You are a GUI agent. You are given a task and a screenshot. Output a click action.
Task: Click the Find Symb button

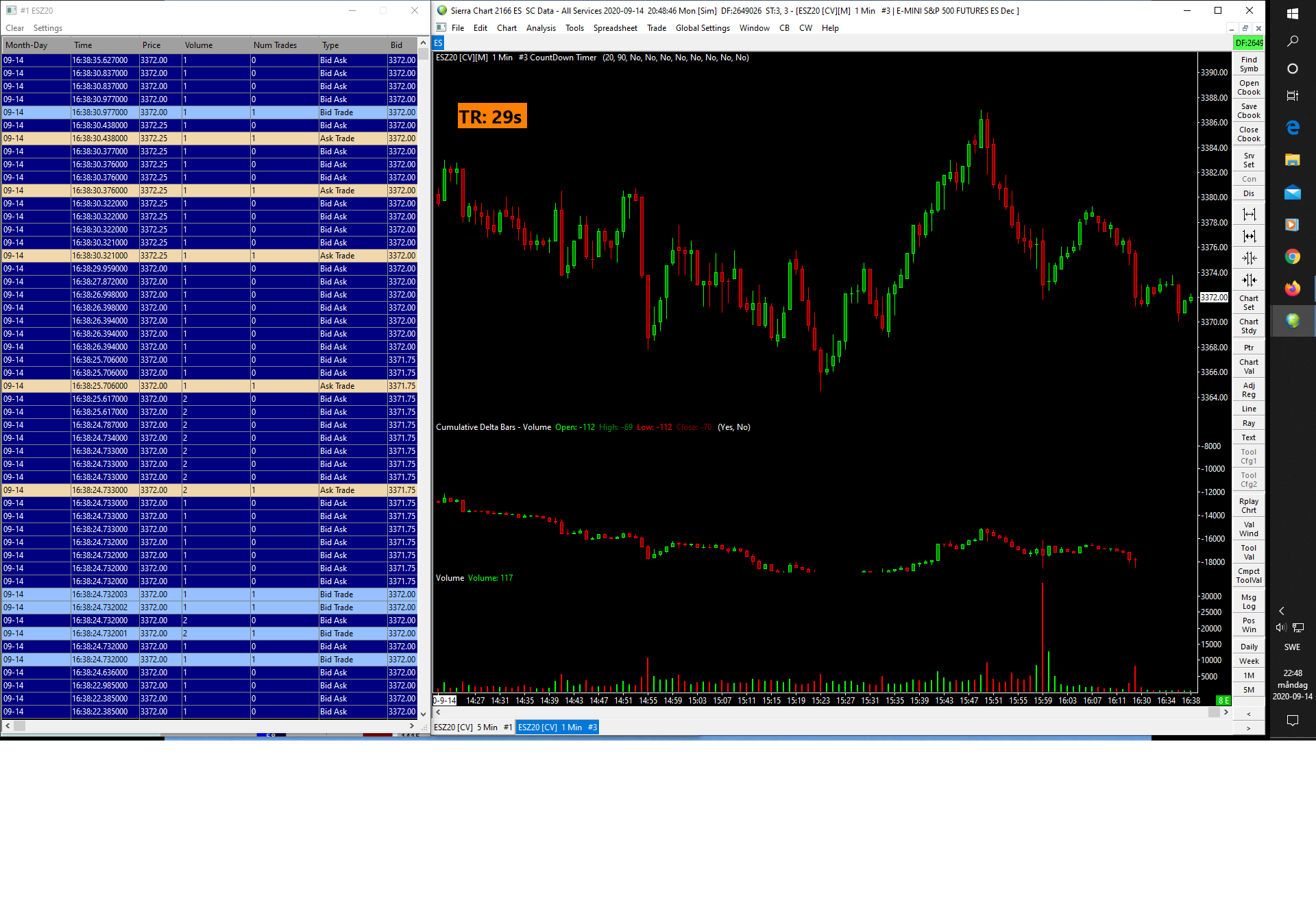click(1249, 64)
